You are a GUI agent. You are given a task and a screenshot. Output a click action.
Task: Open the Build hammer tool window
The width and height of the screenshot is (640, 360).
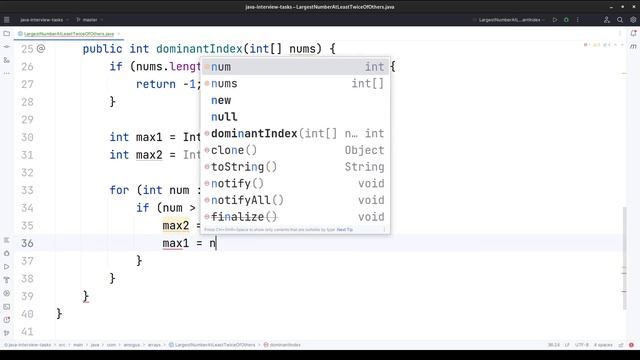pyautogui.click(x=7, y=280)
